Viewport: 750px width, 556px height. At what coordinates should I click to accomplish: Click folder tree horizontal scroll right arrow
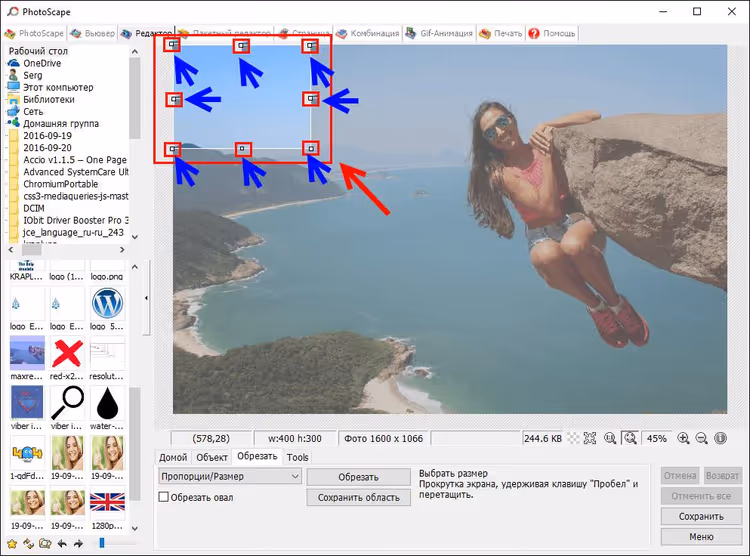122,249
